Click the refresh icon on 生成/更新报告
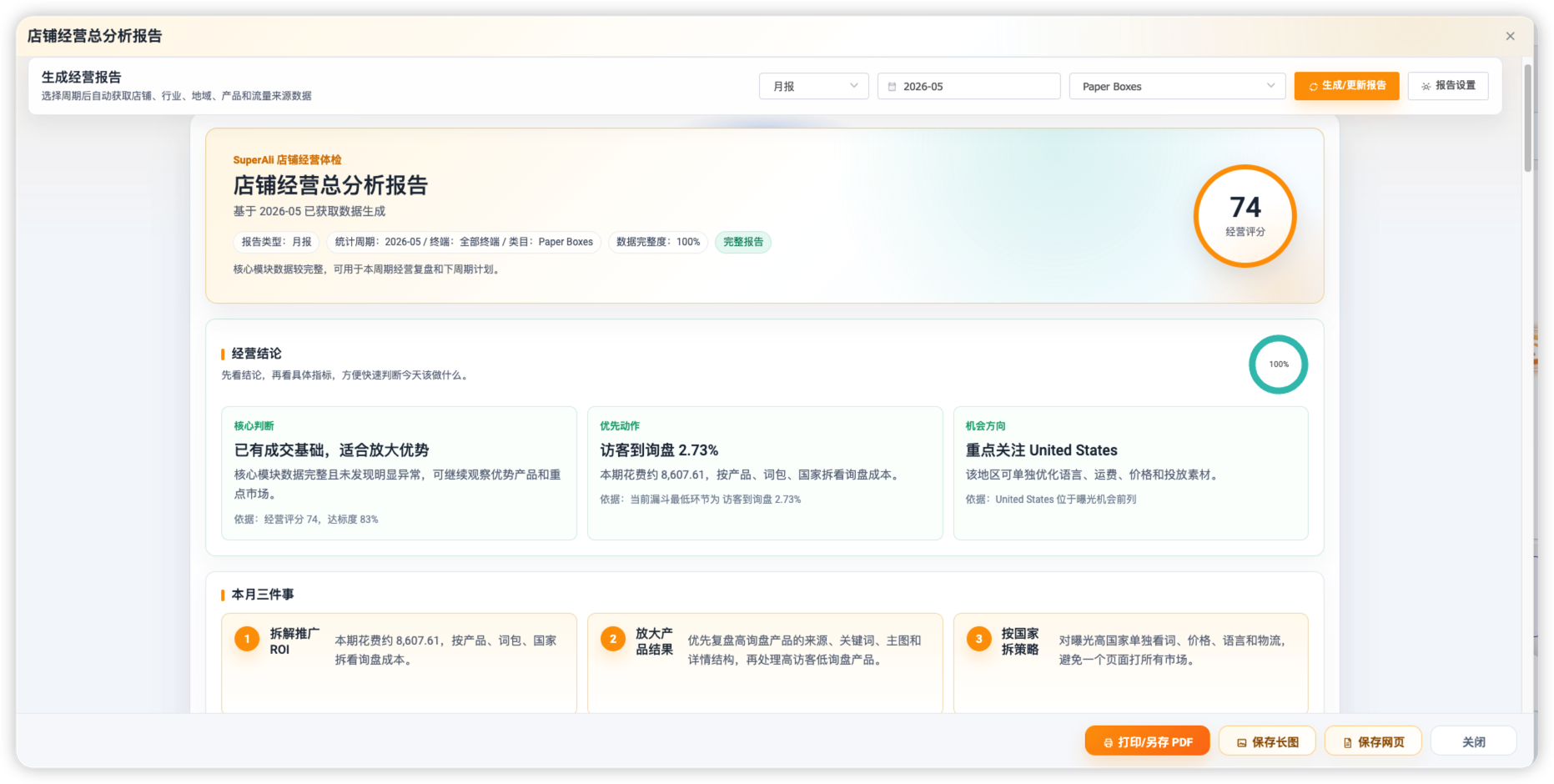Viewport: 1554px width, 784px height. click(1313, 87)
